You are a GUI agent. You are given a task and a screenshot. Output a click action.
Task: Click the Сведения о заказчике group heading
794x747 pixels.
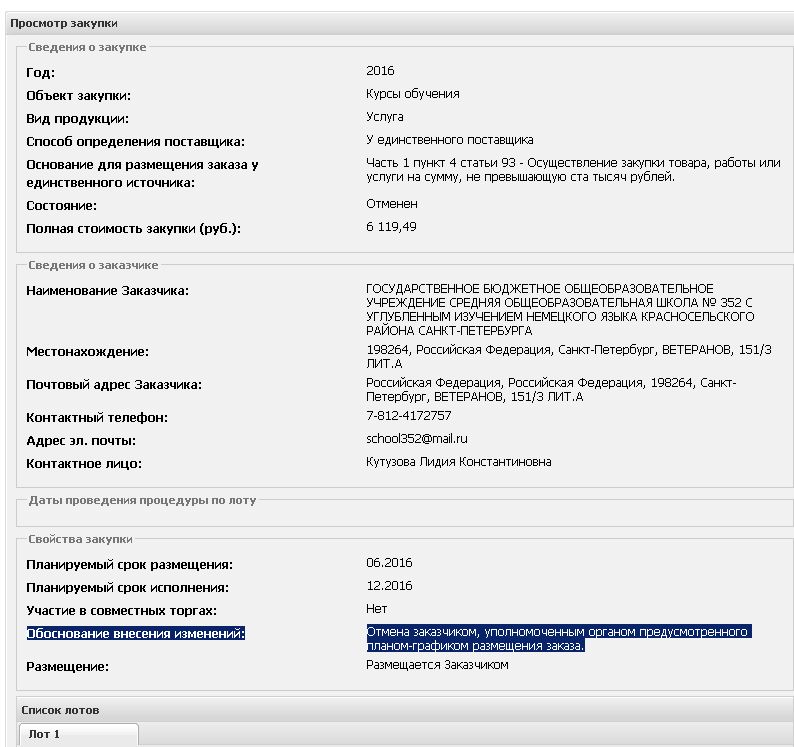tap(93, 265)
